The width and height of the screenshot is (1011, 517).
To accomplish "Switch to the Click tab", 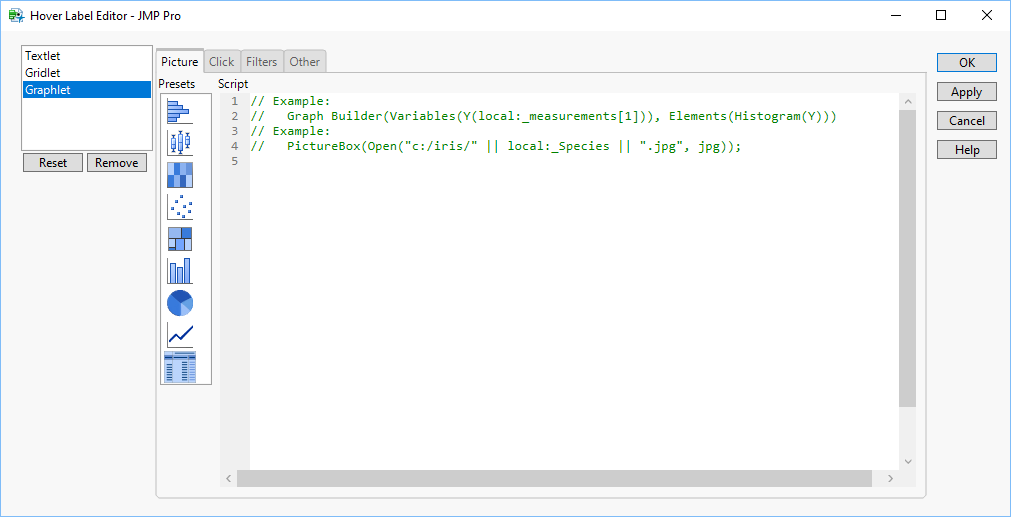I will tap(222, 62).
